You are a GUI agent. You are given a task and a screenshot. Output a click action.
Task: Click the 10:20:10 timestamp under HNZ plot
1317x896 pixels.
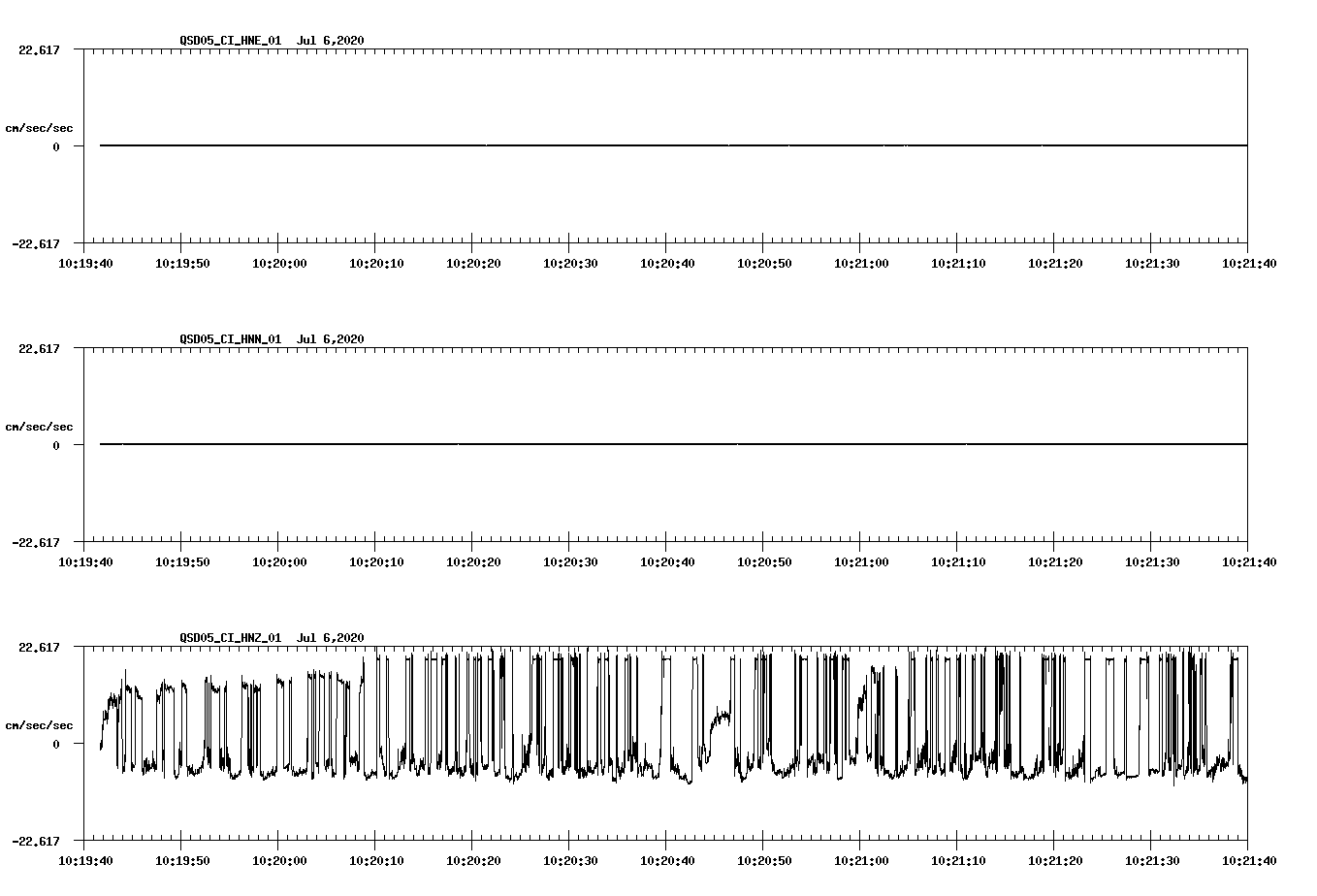375,860
